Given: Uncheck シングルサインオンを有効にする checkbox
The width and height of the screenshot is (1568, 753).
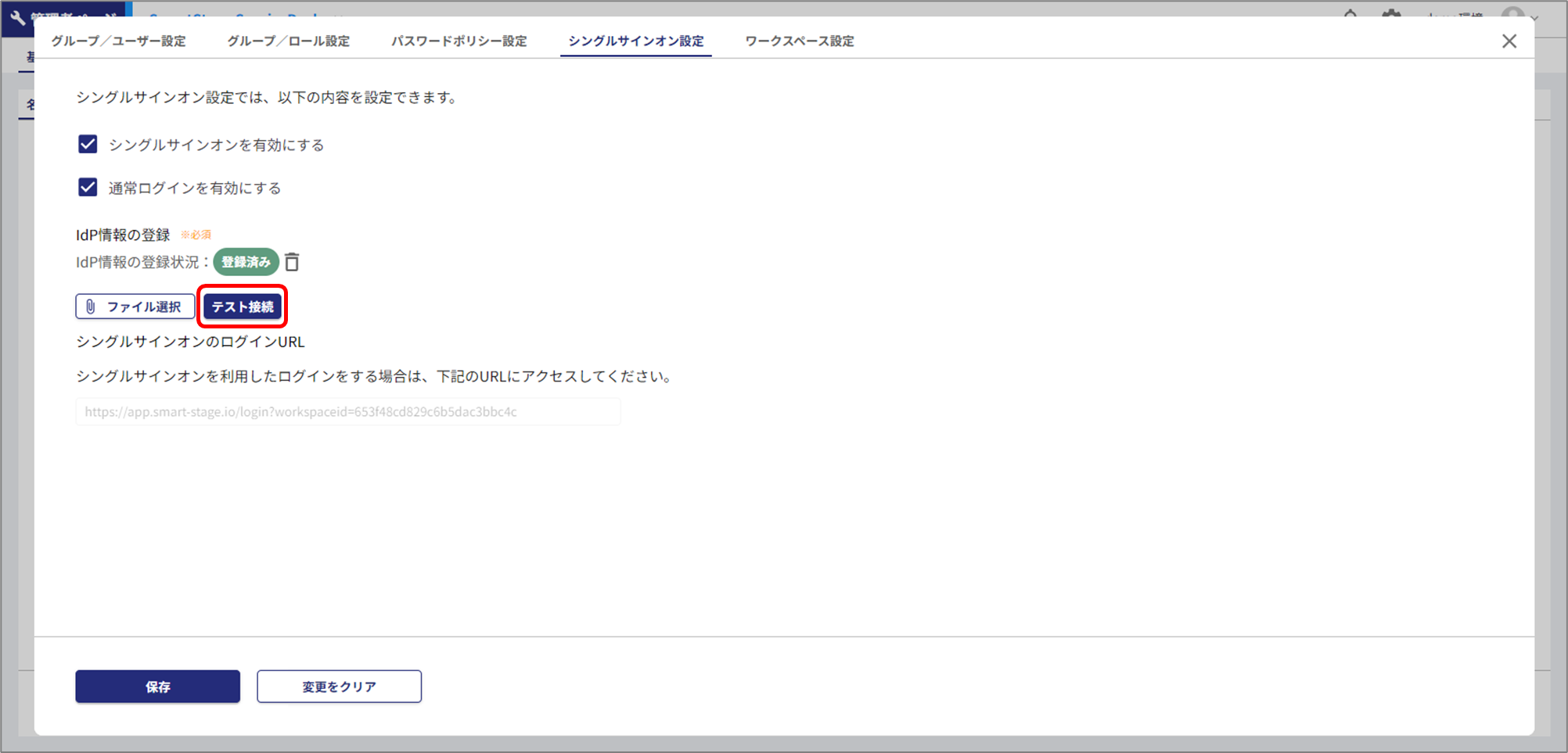Looking at the screenshot, I should tap(88, 145).
